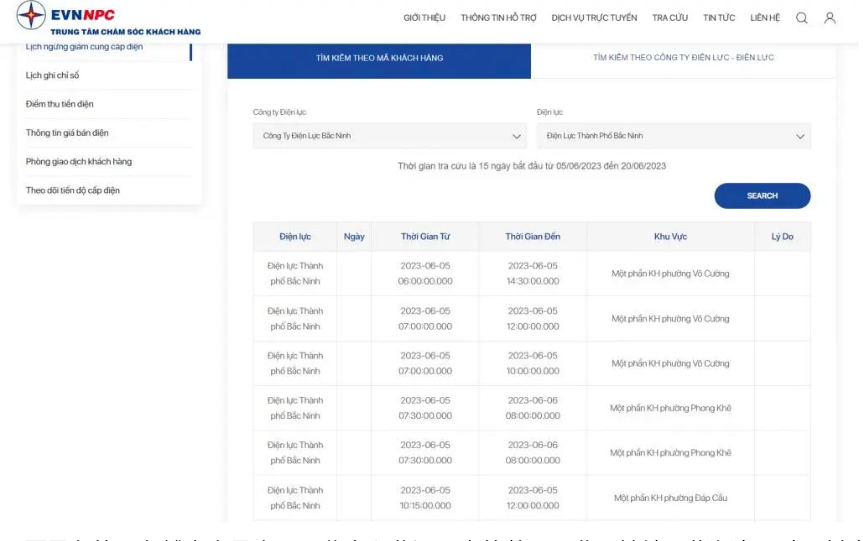Open the Thông tin hỗ trợ menu
Image resolution: width=863 pixels, height=541 pixels.
pyautogui.click(x=498, y=18)
